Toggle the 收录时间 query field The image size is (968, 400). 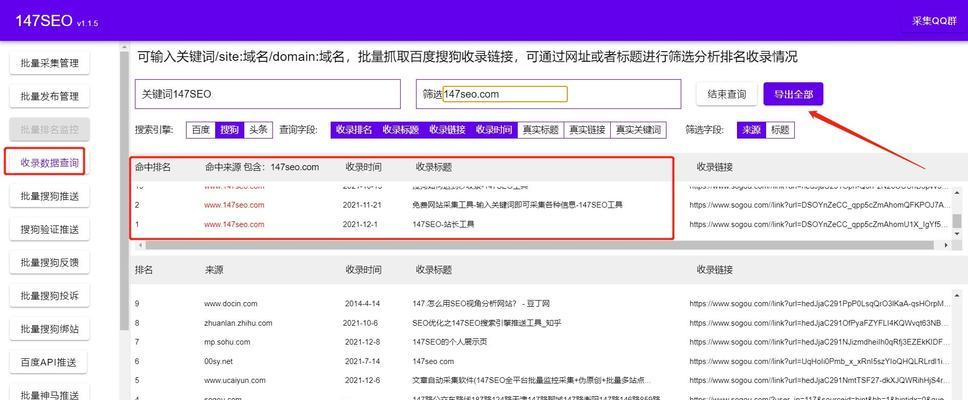[x=494, y=130]
